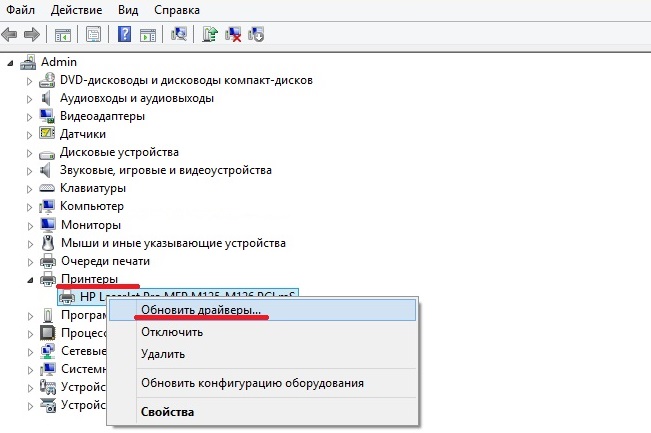Expand the Видеоадаптеры node
This screenshot has width=651, height=433.
29,117
